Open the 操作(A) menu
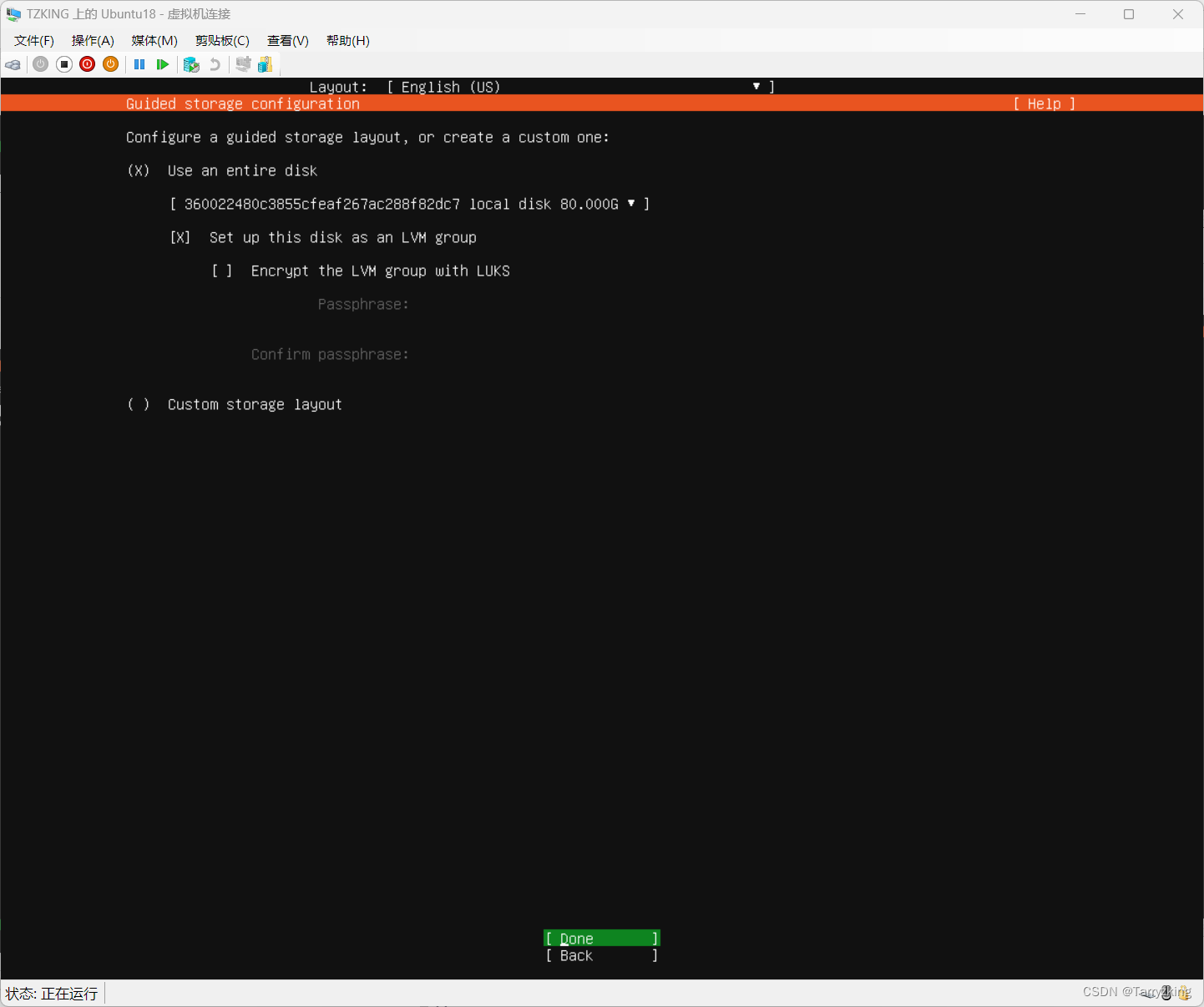1204x1007 pixels. 93,41
